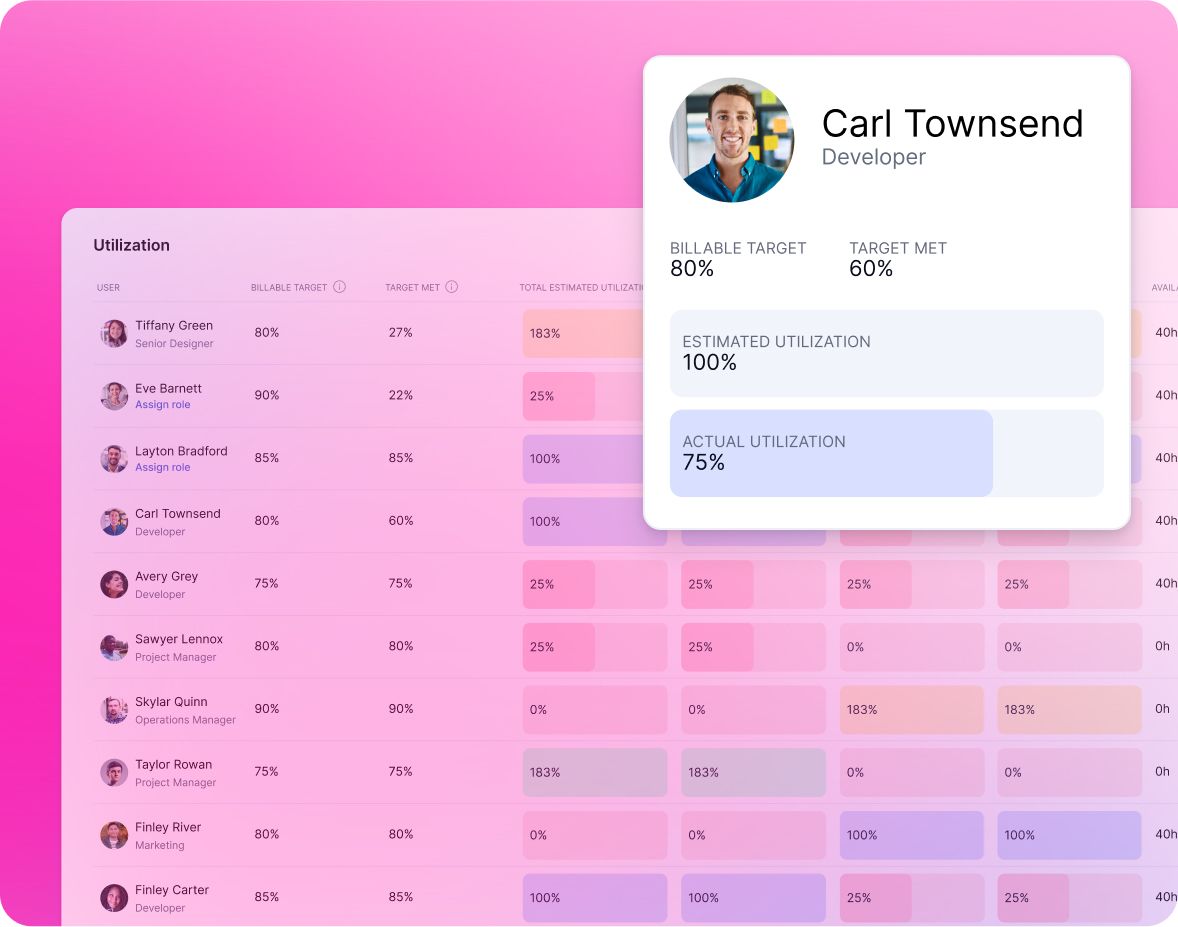Click Skylar Quinn's Operations Manager role
The image size is (1178, 927).
coord(186,720)
